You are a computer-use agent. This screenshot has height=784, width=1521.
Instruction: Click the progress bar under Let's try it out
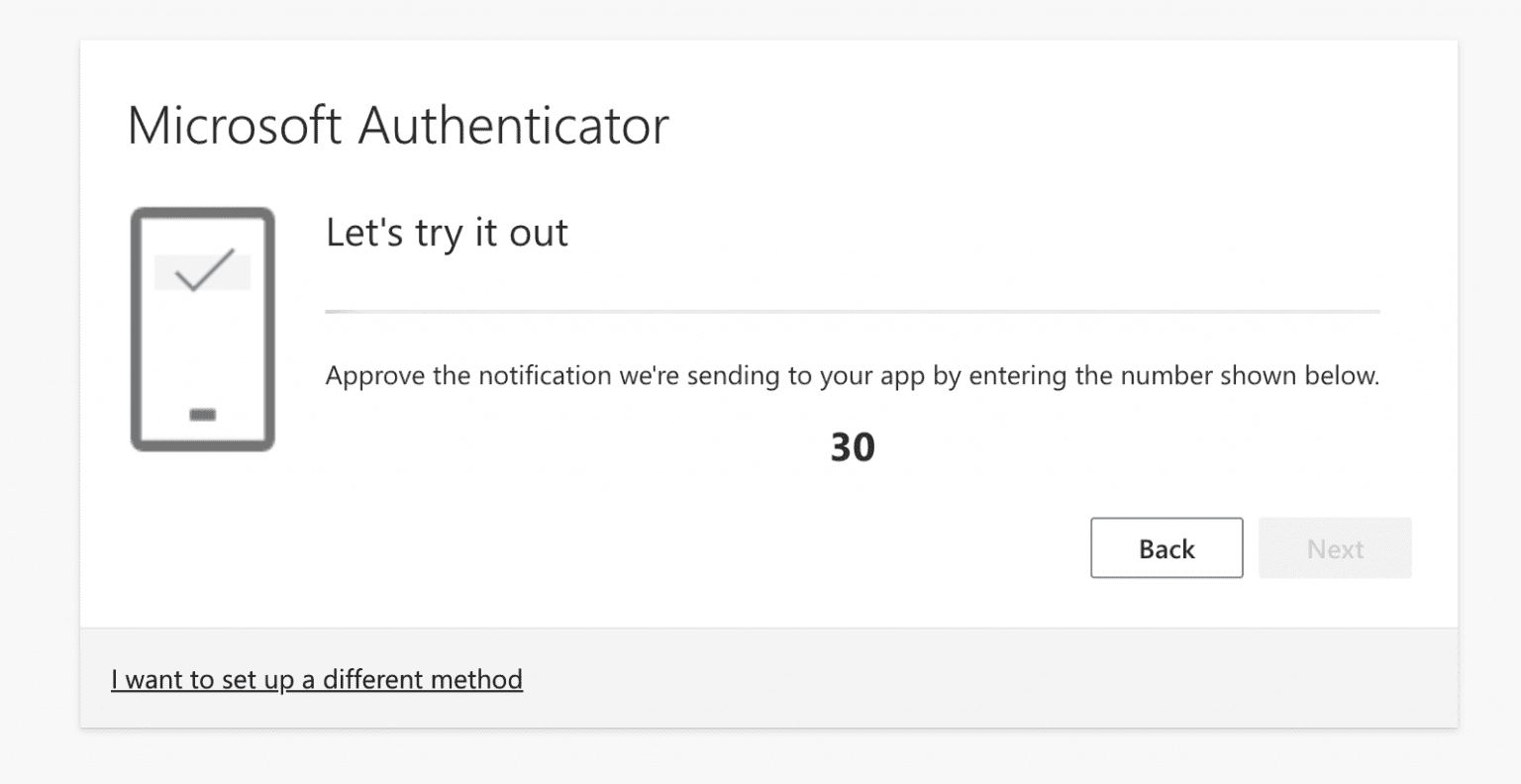click(x=853, y=310)
